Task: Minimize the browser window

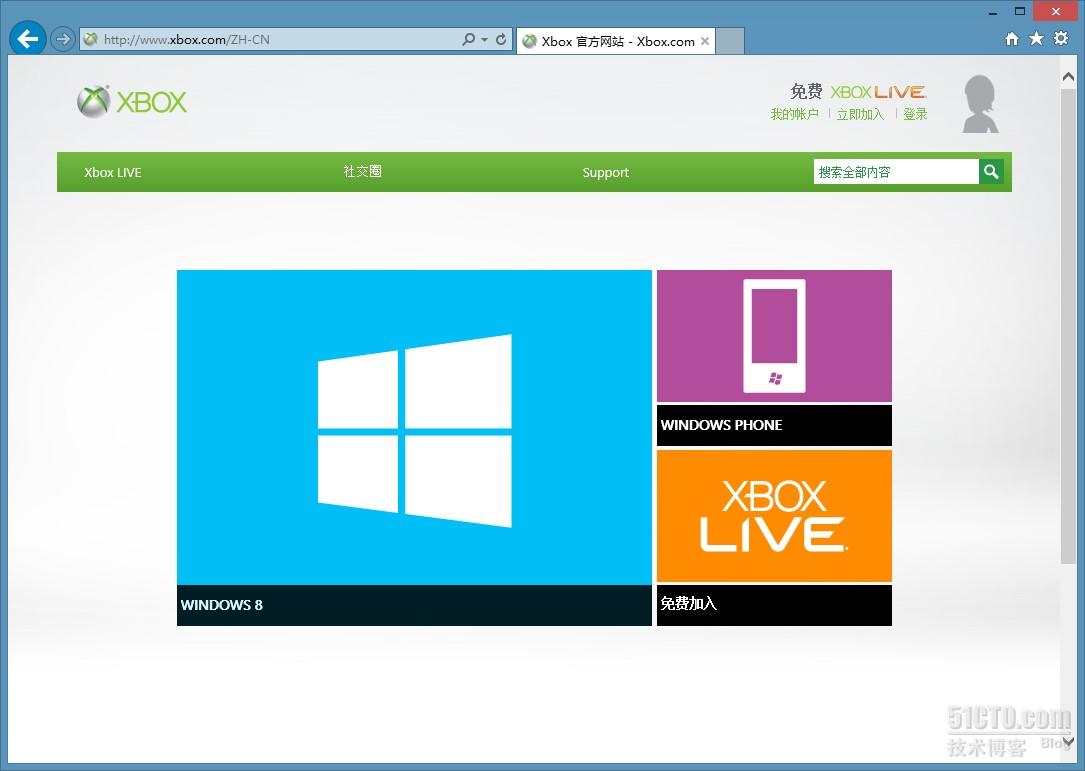Action: click(x=993, y=12)
